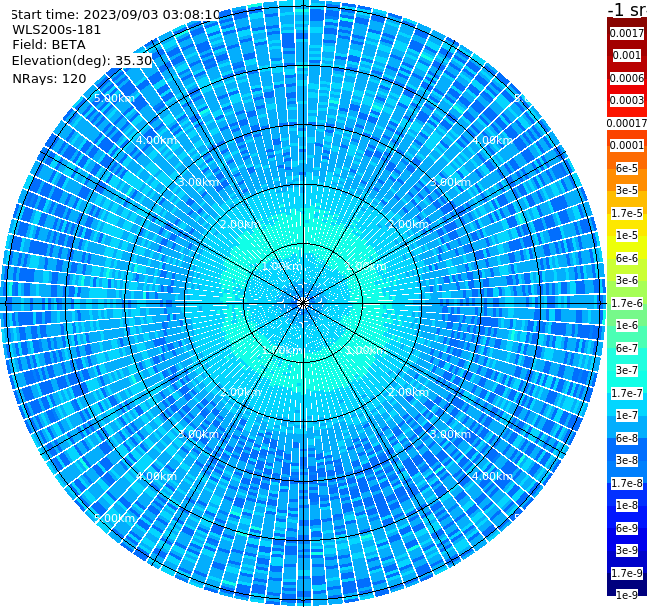The height and width of the screenshot is (607, 647).
Task: Click the 6e-9 colorbar label
Action: coord(627,528)
